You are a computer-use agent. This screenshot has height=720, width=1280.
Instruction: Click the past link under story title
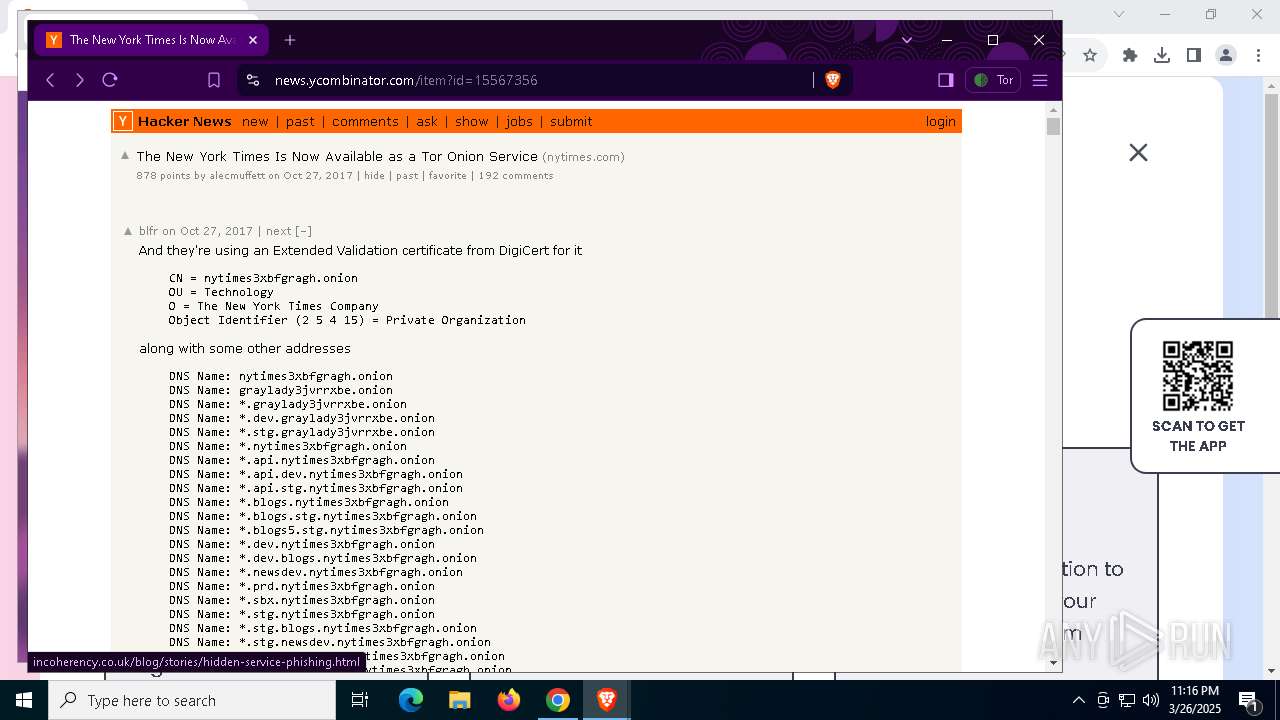407,176
